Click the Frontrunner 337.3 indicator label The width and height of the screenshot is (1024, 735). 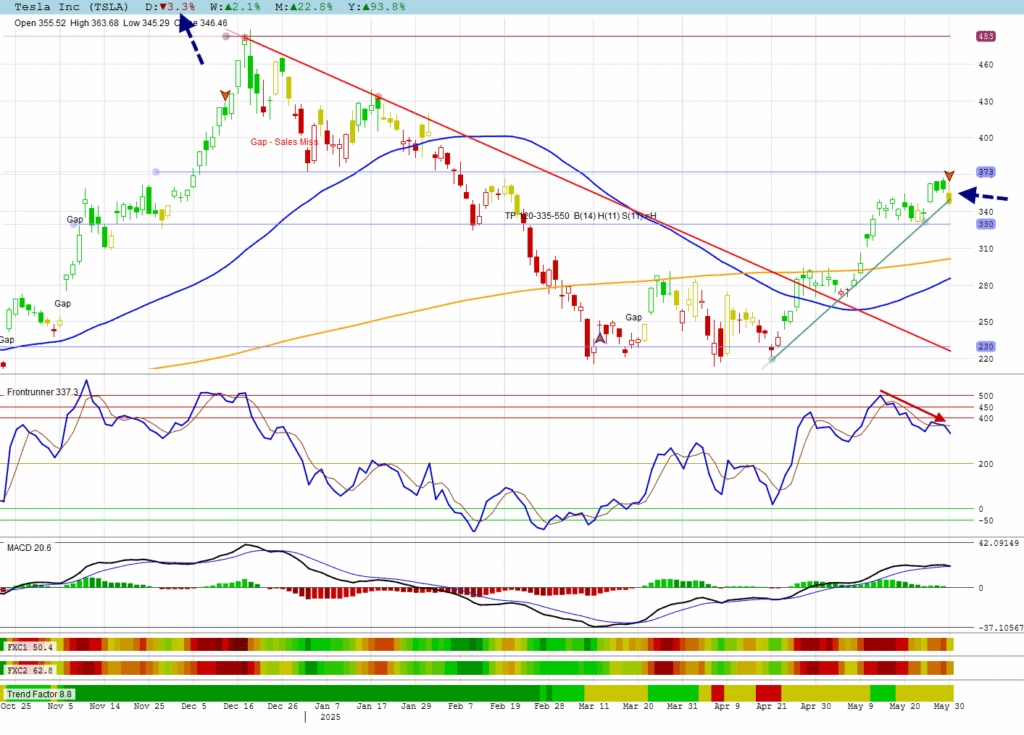pyautogui.click(x=42, y=392)
